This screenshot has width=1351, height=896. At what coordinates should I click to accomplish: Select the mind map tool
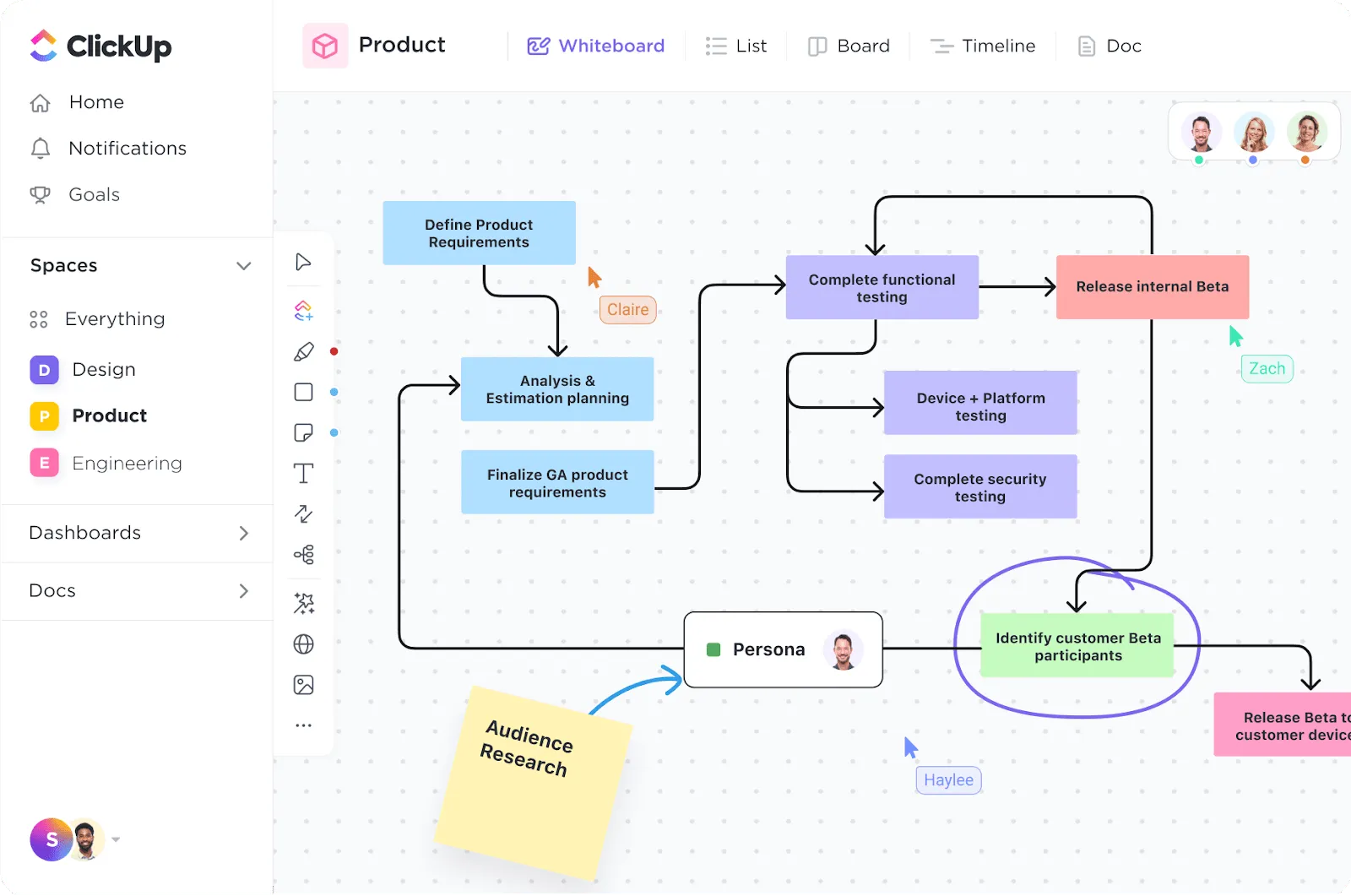[x=303, y=554]
